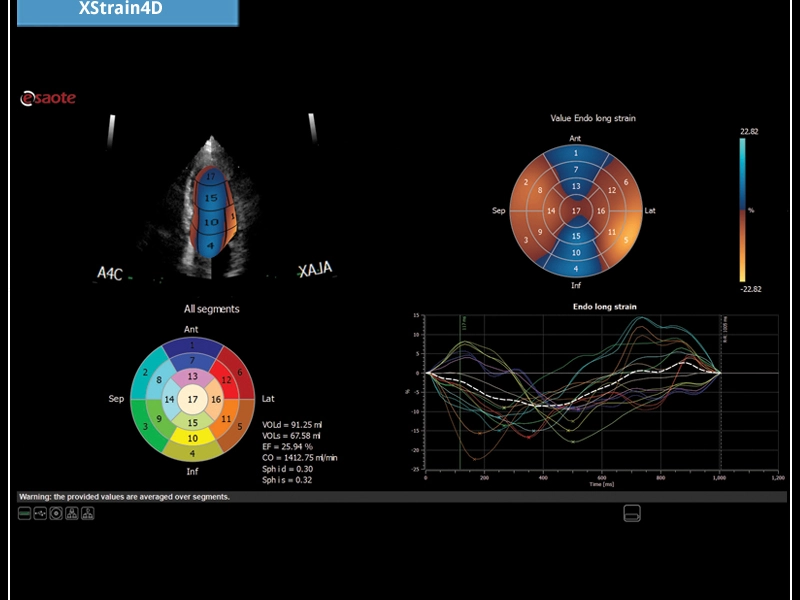Click the CD disc icon

point(56,513)
